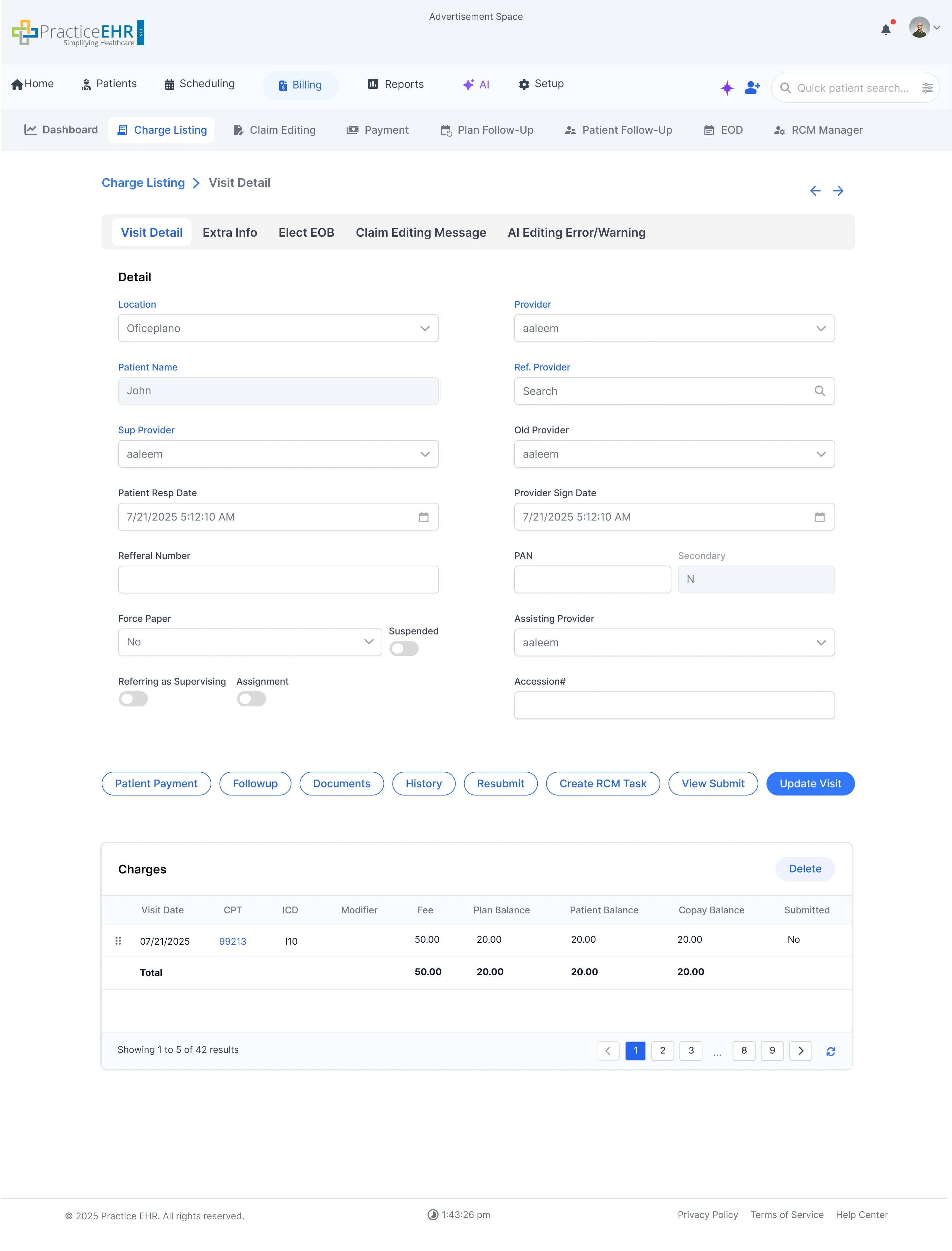Image resolution: width=952 pixels, height=1251 pixels.
Task: Turn on the Assignment toggle
Action: click(x=251, y=699)
